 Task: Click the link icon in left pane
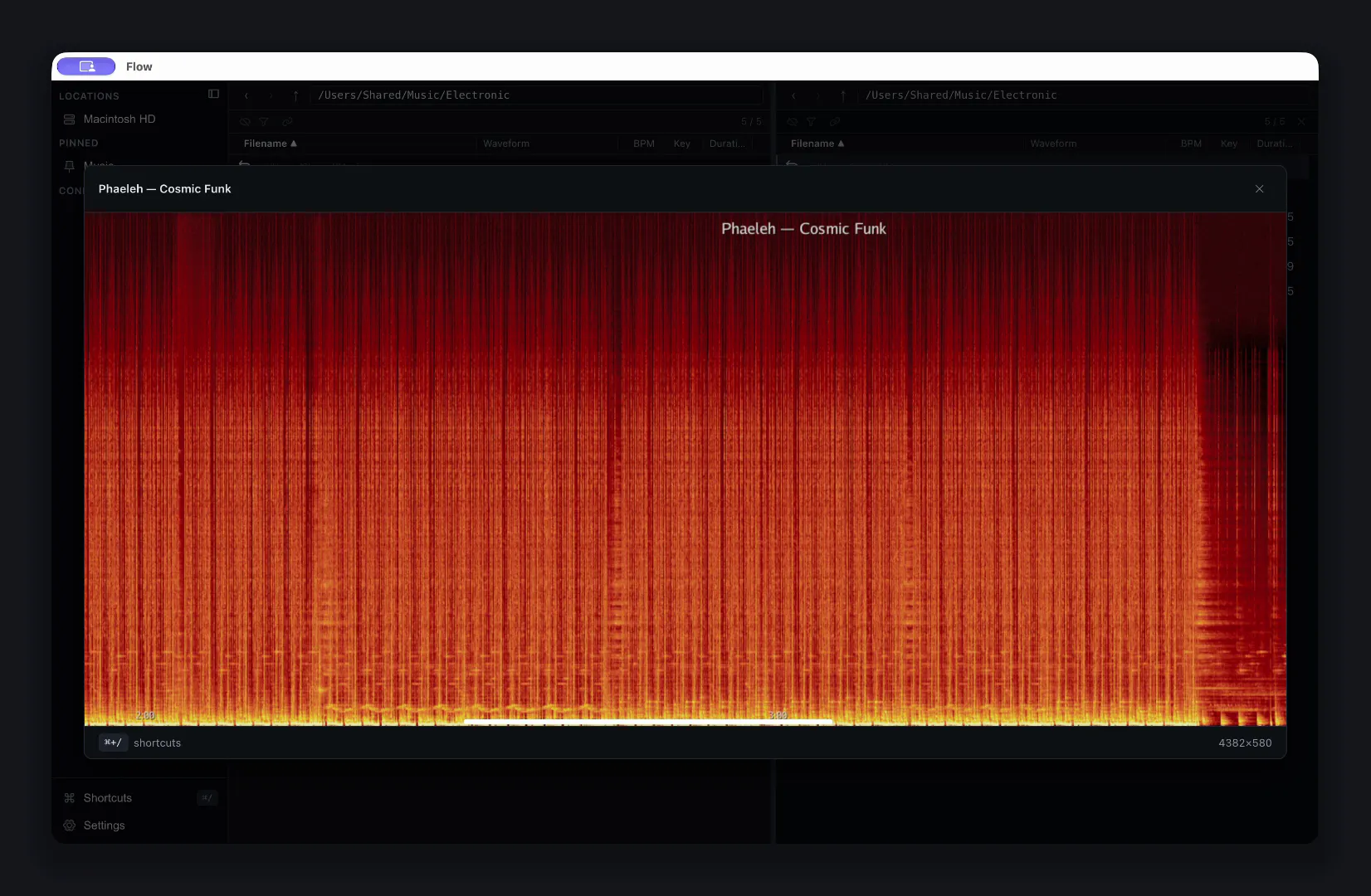(x=287, y=122)
